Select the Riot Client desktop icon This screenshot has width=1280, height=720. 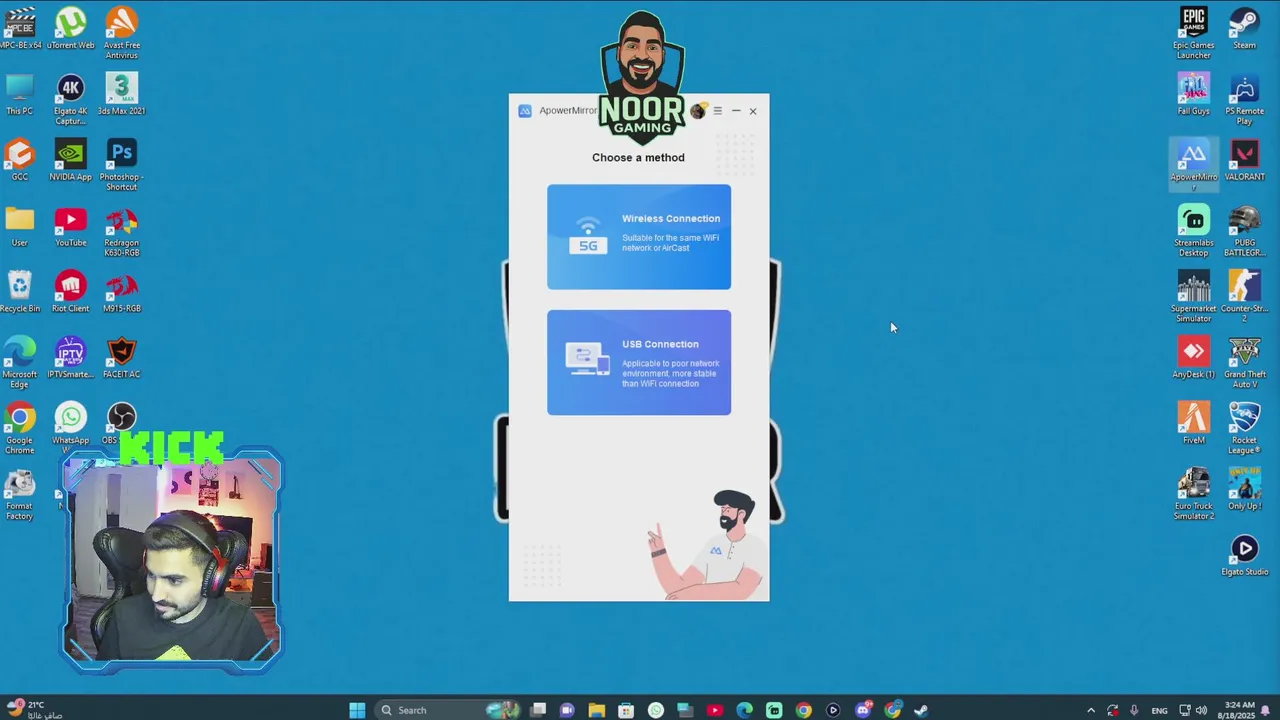[x=70, y=292]
